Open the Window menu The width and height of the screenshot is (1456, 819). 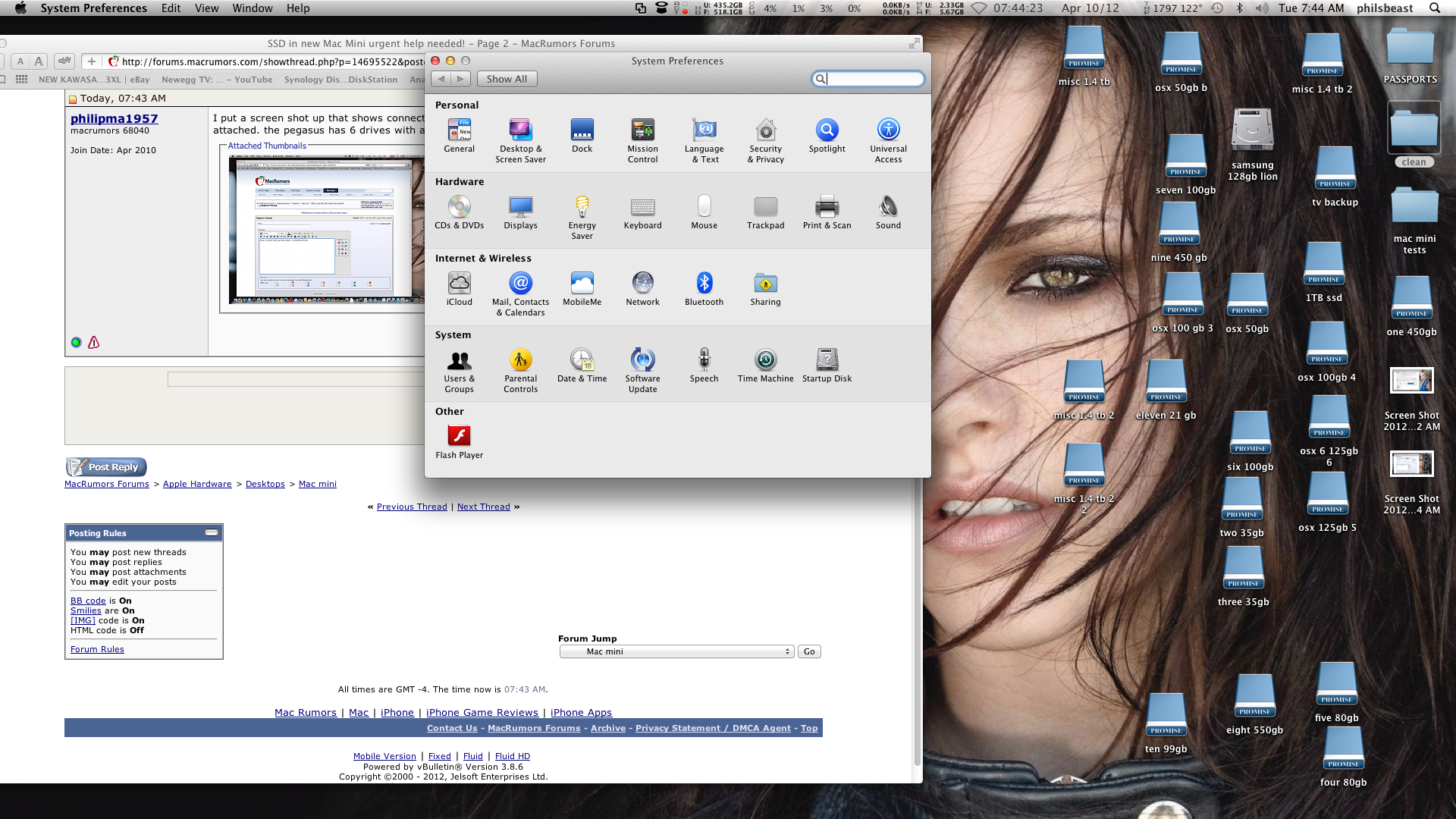point(252,8)
